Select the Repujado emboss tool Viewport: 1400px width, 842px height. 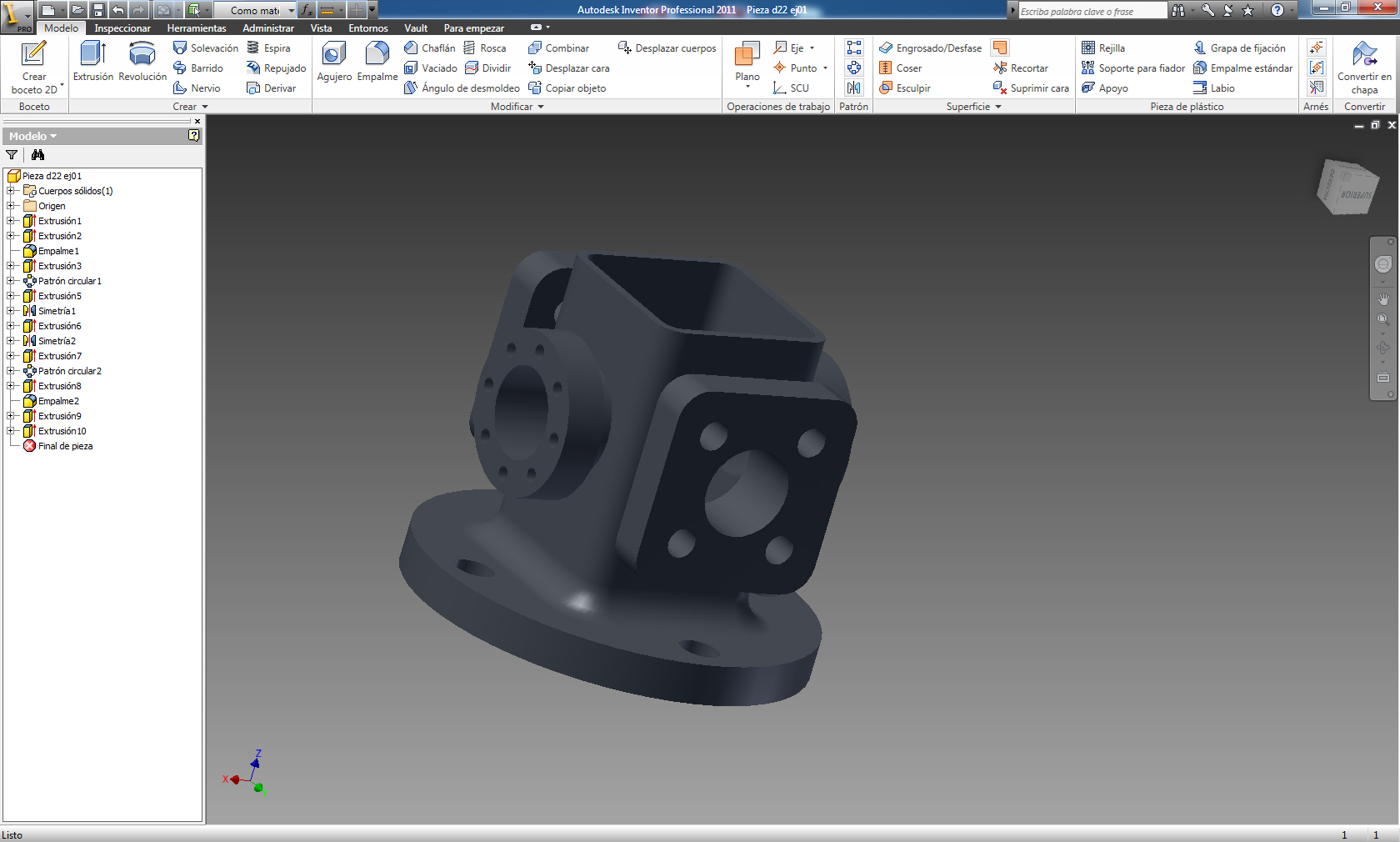click(276, 68)
